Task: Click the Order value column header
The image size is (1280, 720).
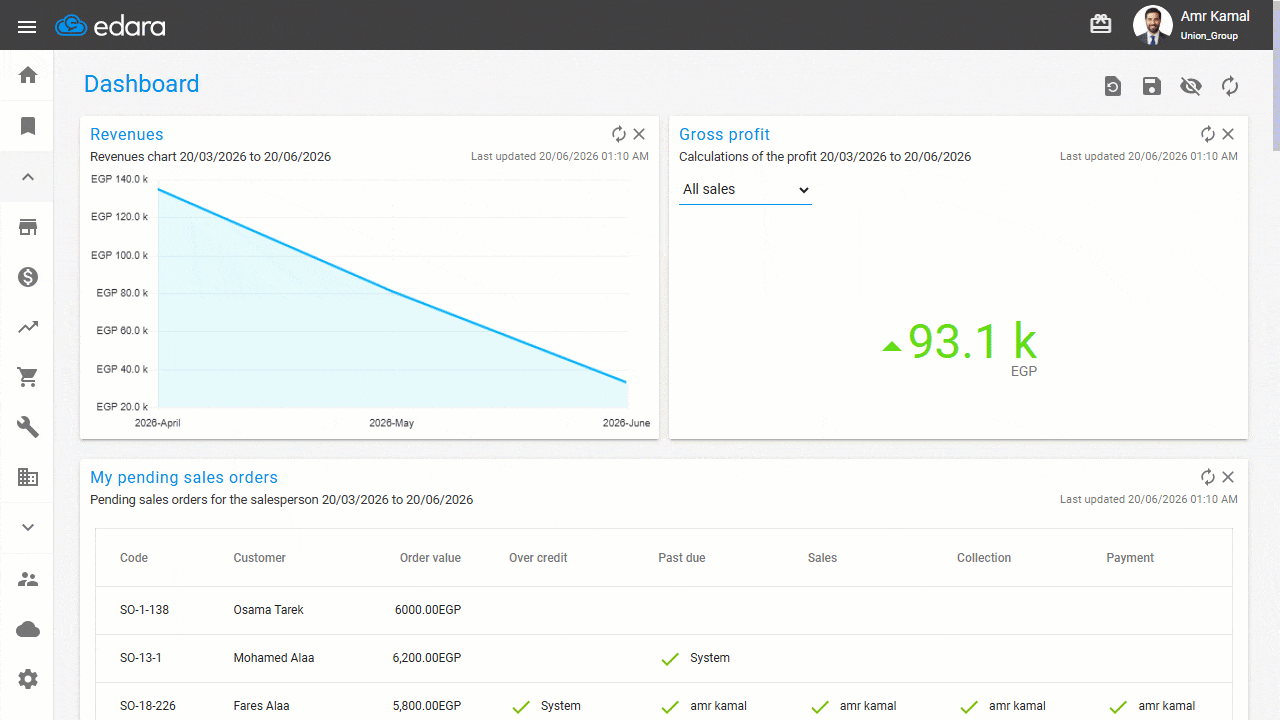Action: (430, 558)
